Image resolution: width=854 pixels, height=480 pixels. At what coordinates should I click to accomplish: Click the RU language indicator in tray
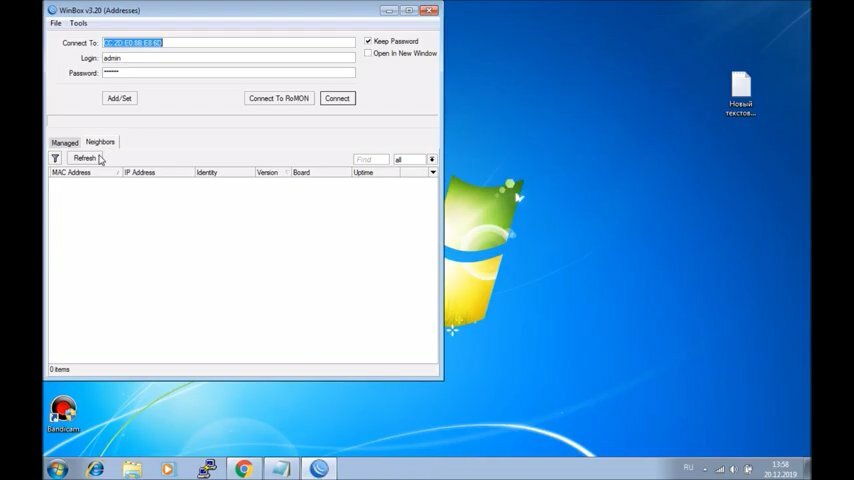click(x=688, y=468)
